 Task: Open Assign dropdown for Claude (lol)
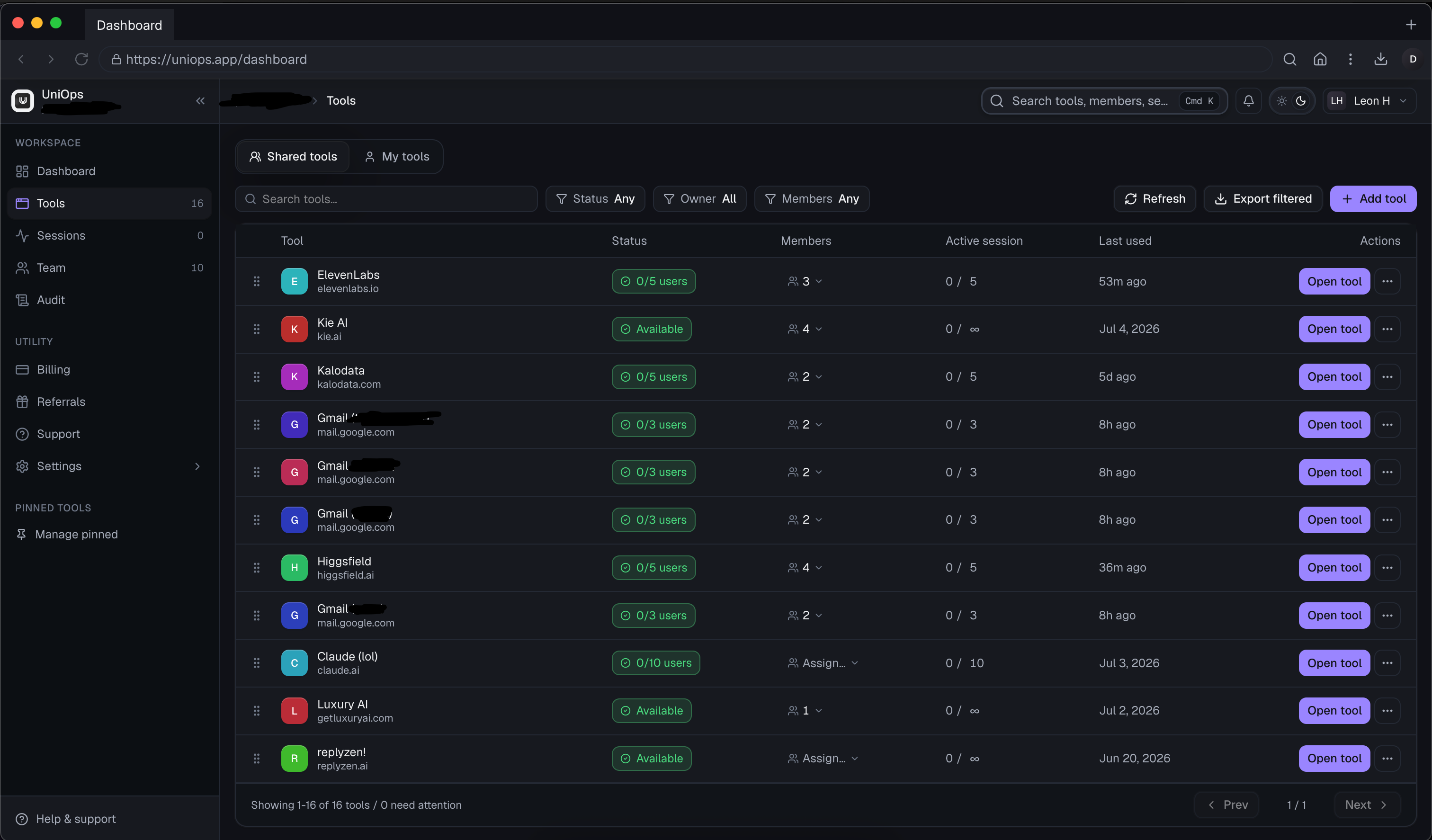(x=823, y=663)
